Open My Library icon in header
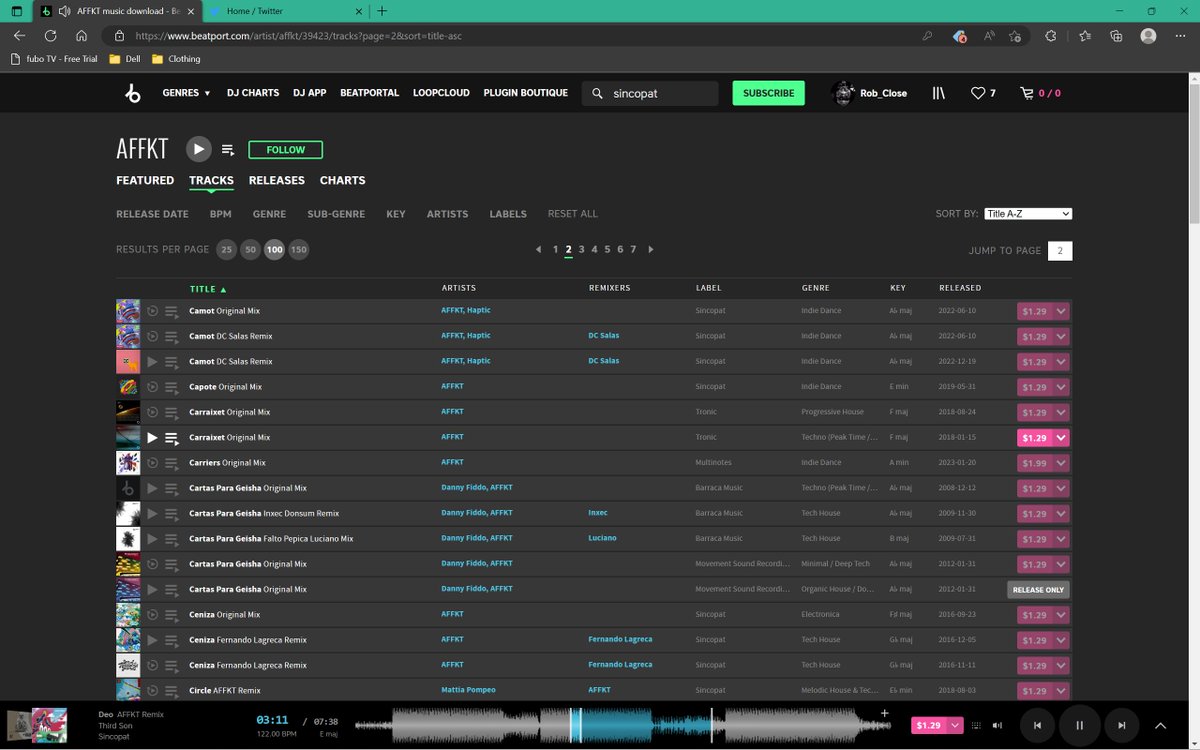This screenshot has width=1200, height=750. click(938, 93)
